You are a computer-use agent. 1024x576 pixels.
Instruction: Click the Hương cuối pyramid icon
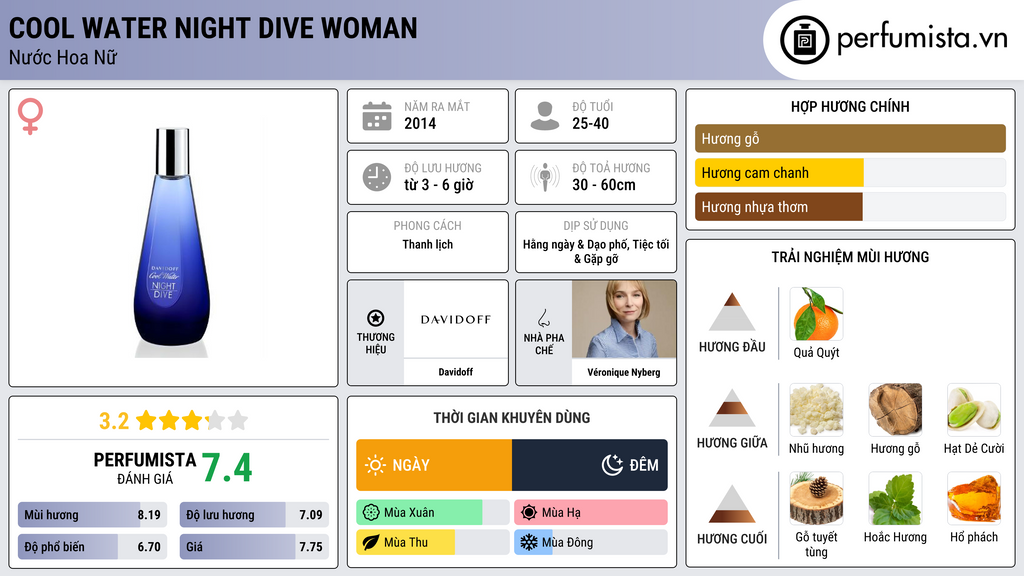tap(732, 504)
